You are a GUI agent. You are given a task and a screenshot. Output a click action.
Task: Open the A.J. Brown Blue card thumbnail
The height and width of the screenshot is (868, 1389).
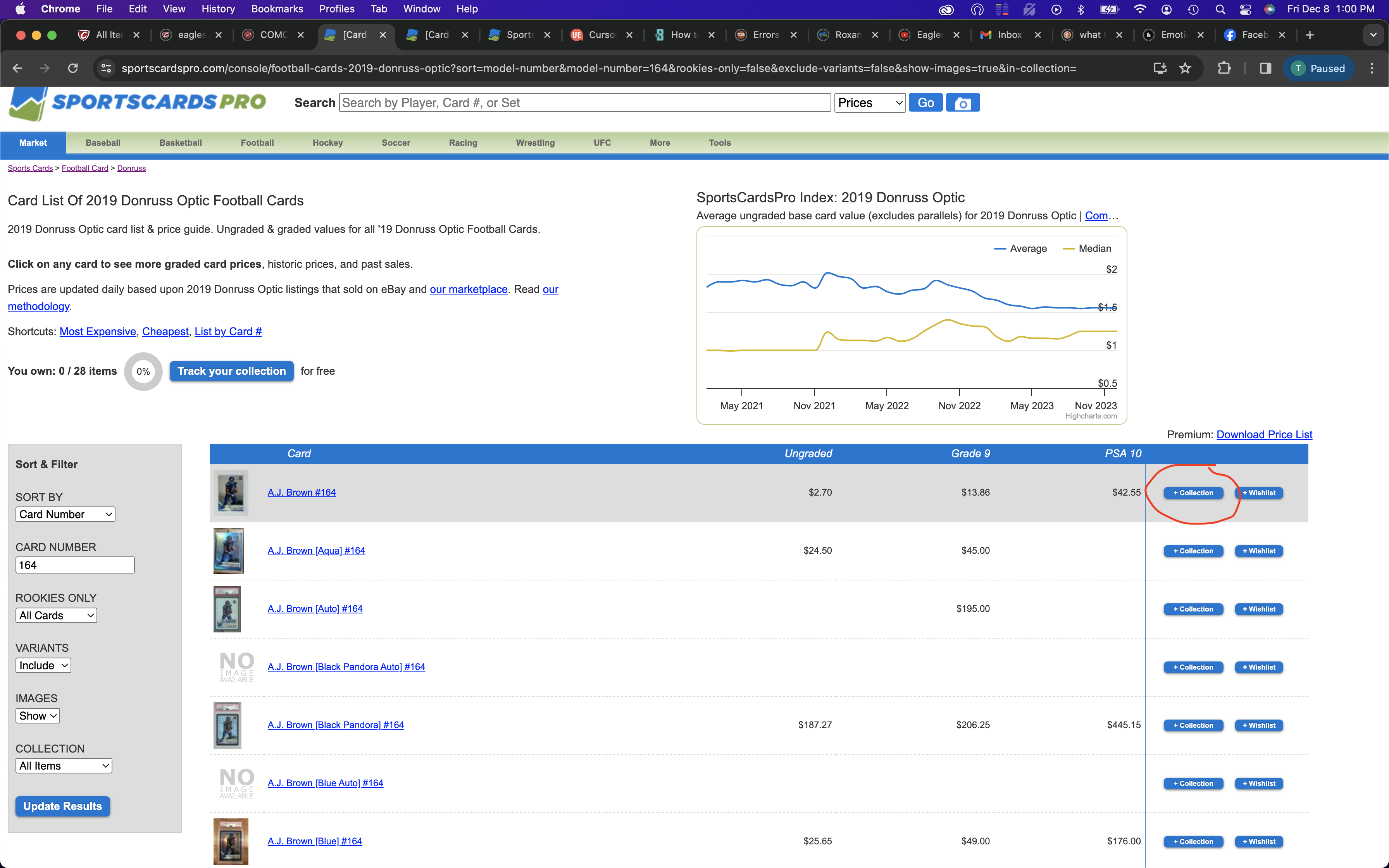pyautogui.click(x=231, y=841)
